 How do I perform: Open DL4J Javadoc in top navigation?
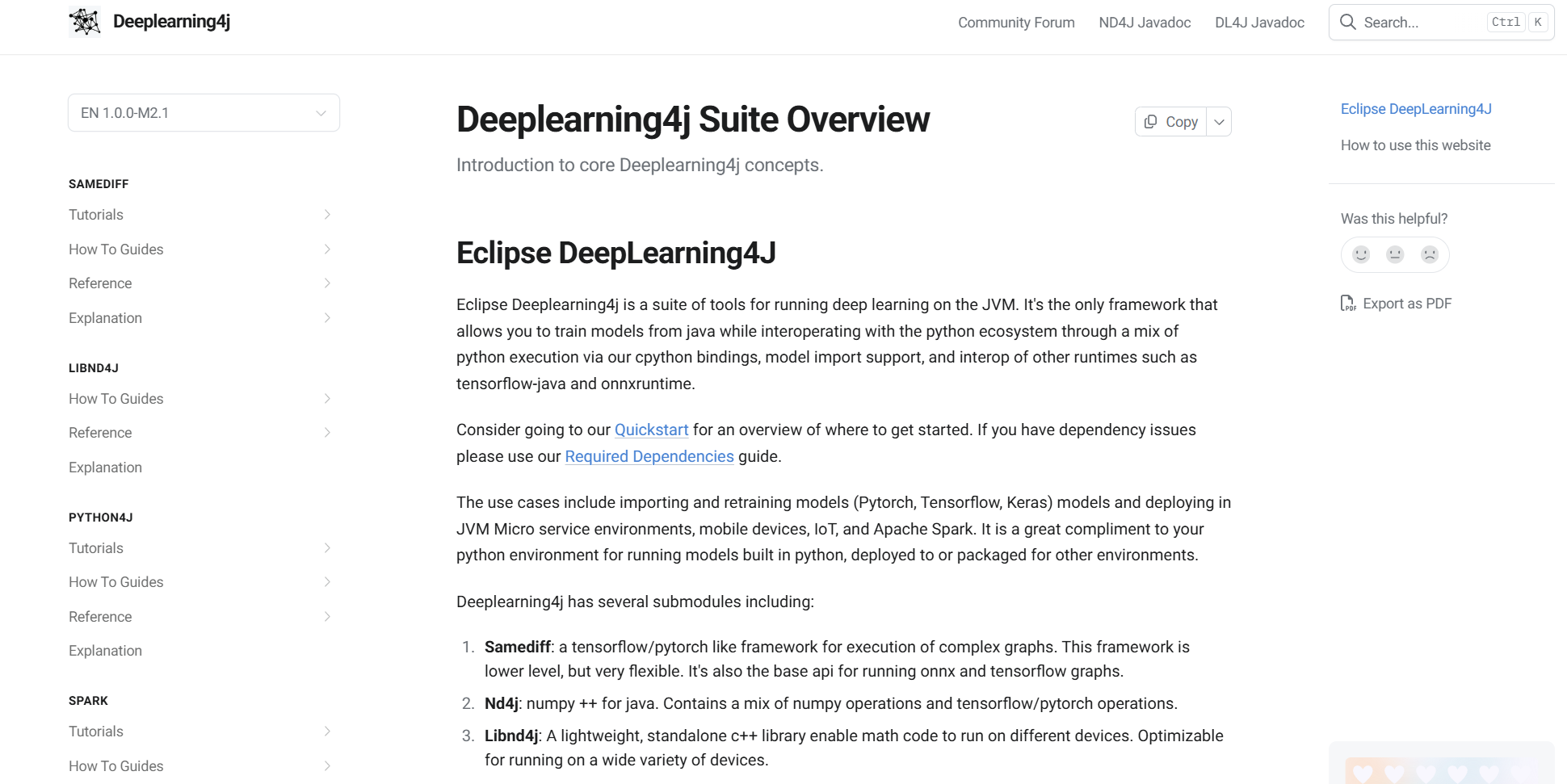coord(1259,23)
